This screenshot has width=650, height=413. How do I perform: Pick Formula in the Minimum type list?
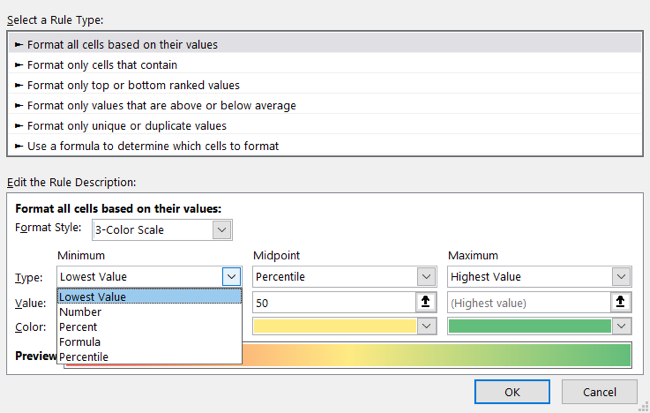pyautogui.click(x=80, y=342)
